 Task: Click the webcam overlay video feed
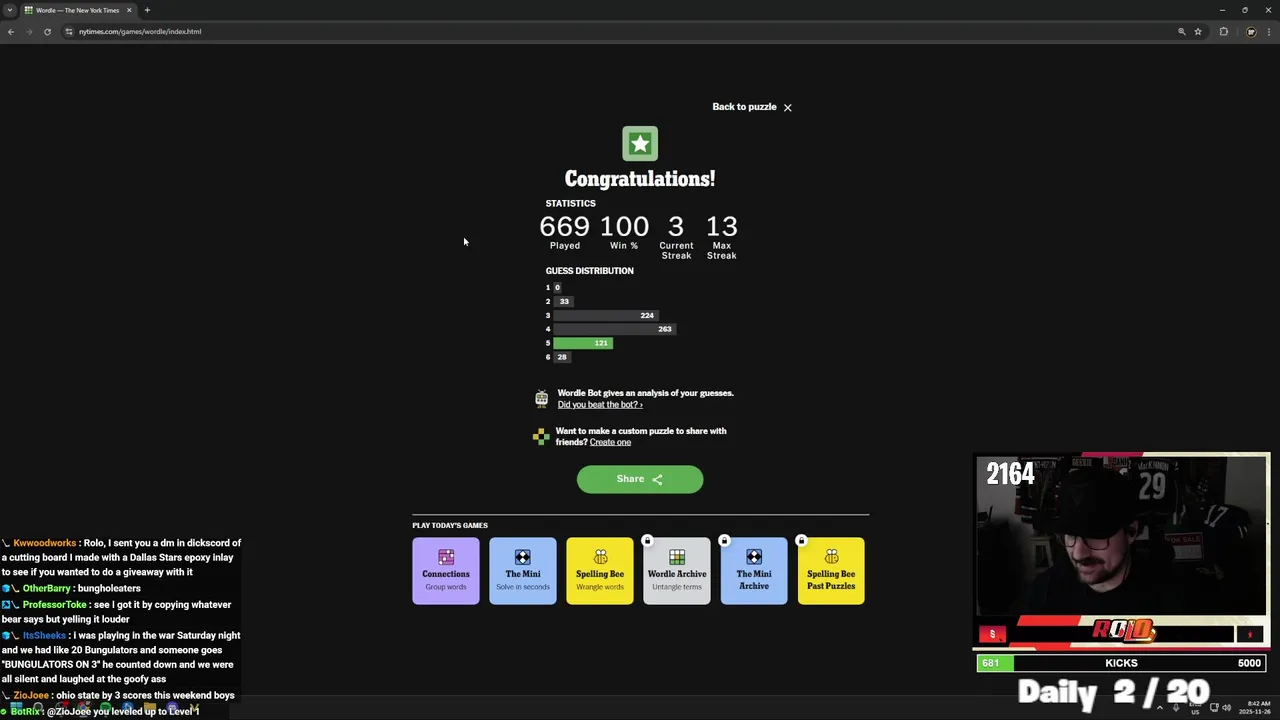pyautogui.click(x=1122, y=535)
